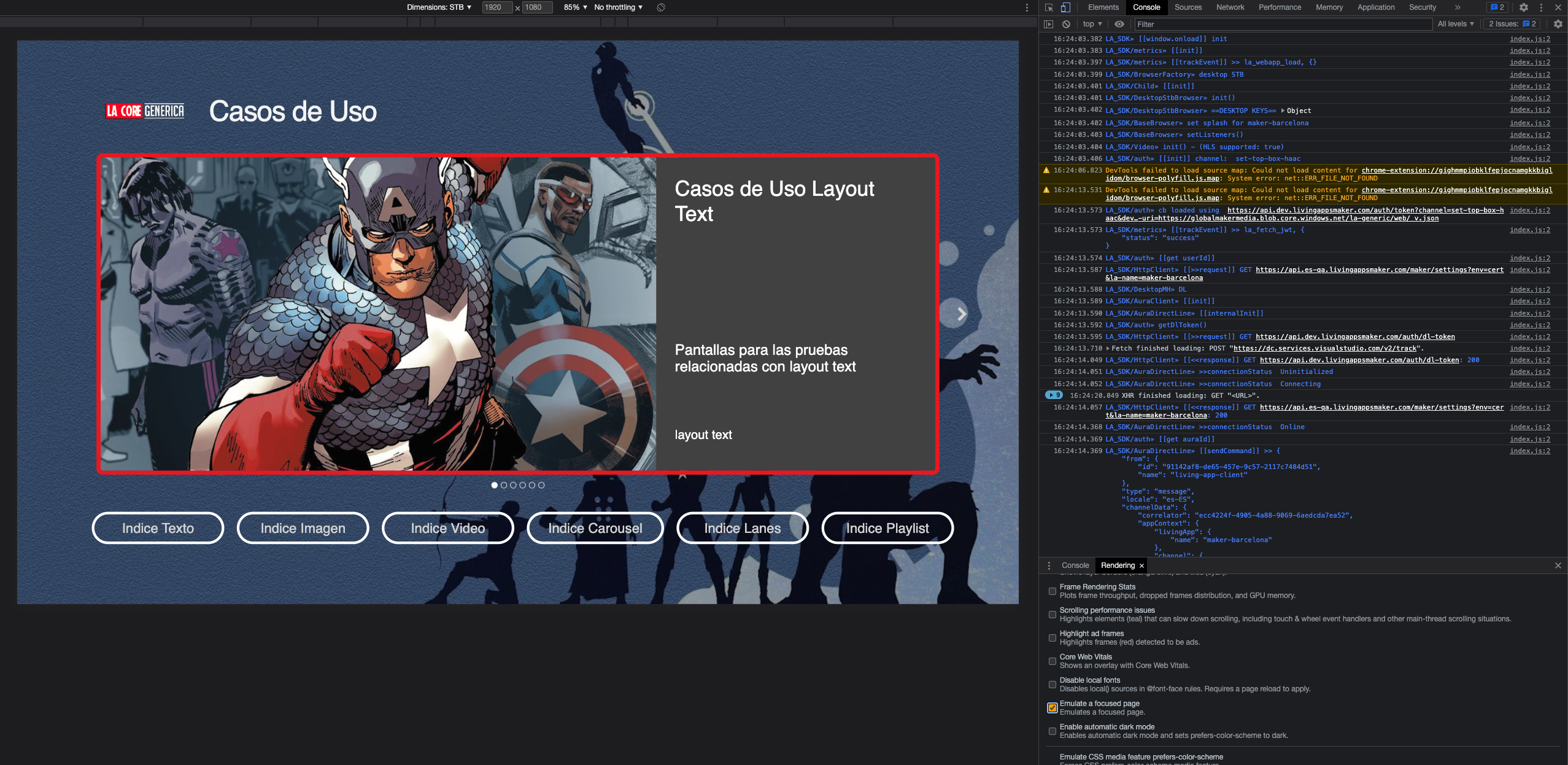Select the second carousel pagination dot
The height and width of the screenshot is (765, 1568).
[504, 485]
